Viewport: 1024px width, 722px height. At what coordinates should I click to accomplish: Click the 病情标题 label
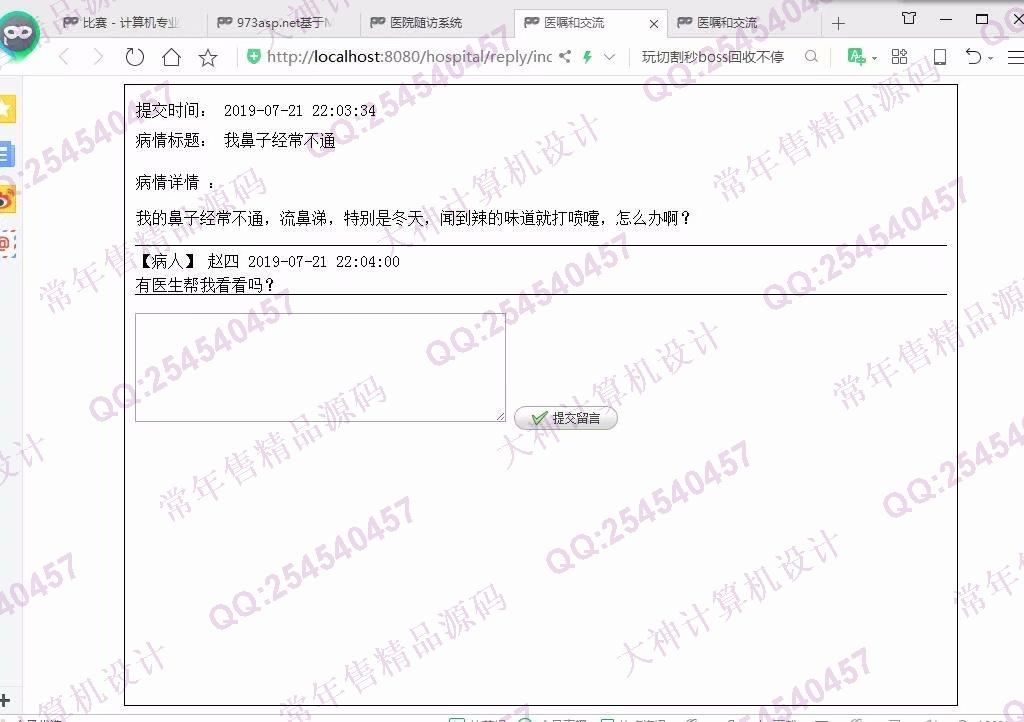pyautogui.click(x=171, y=140)
